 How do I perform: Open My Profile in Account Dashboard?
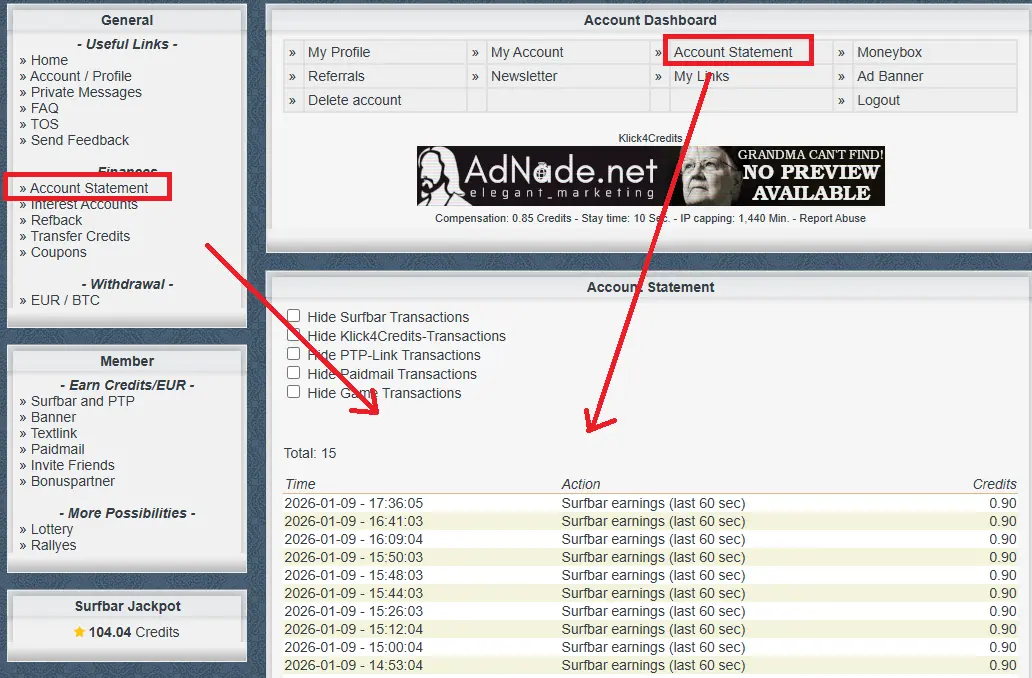pyautogui.click(x=339, y=52)
